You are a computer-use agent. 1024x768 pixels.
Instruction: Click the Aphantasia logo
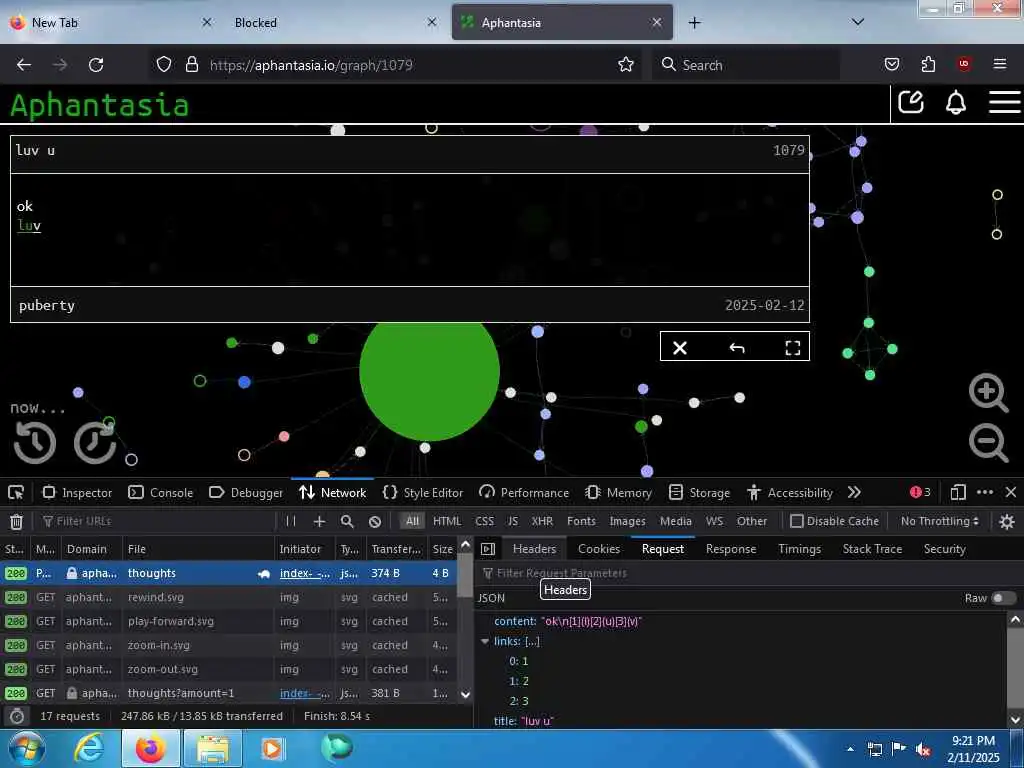[x=99, y=105]
